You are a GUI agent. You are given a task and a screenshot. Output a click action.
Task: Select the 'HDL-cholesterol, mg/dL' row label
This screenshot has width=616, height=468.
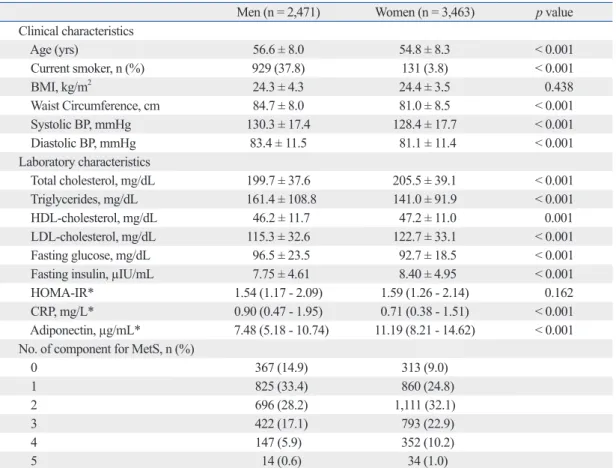click(x=94, y=218)
